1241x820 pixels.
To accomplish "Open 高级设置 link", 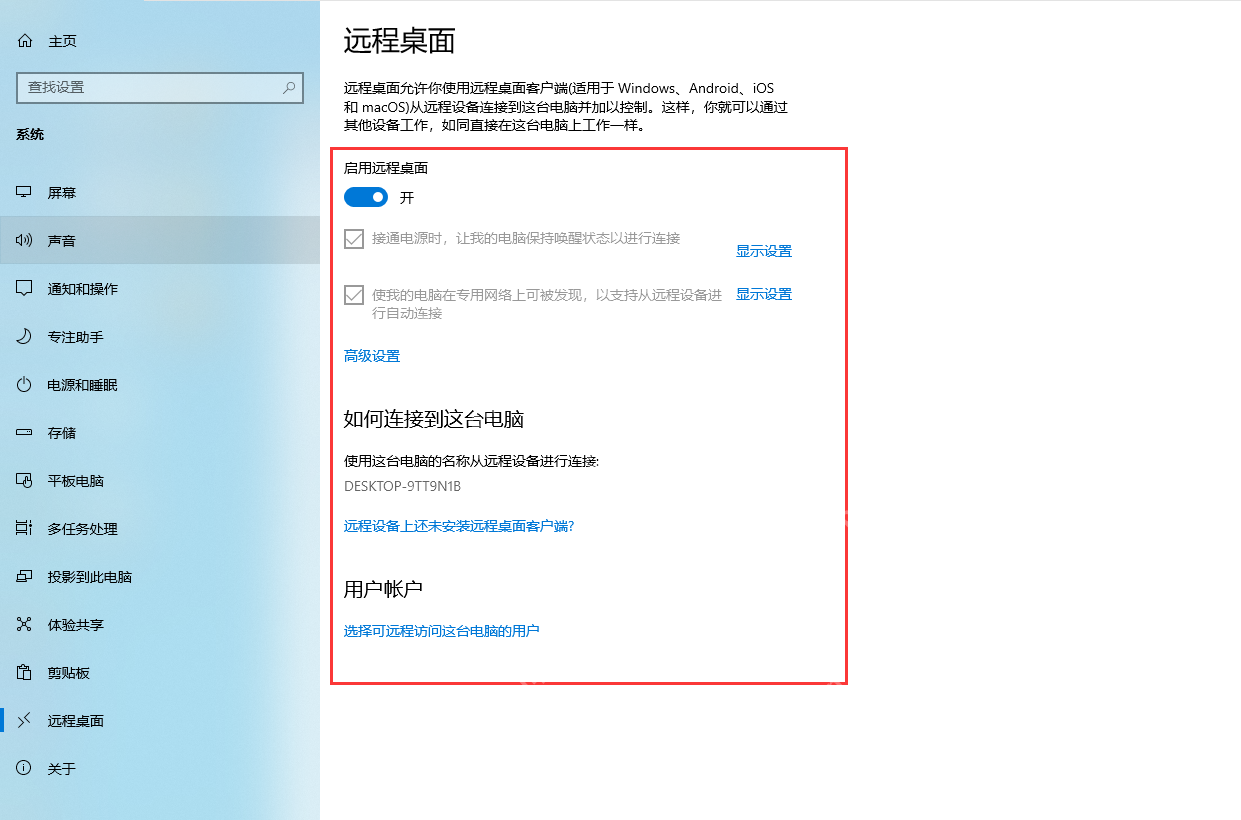I will point(372,356).
